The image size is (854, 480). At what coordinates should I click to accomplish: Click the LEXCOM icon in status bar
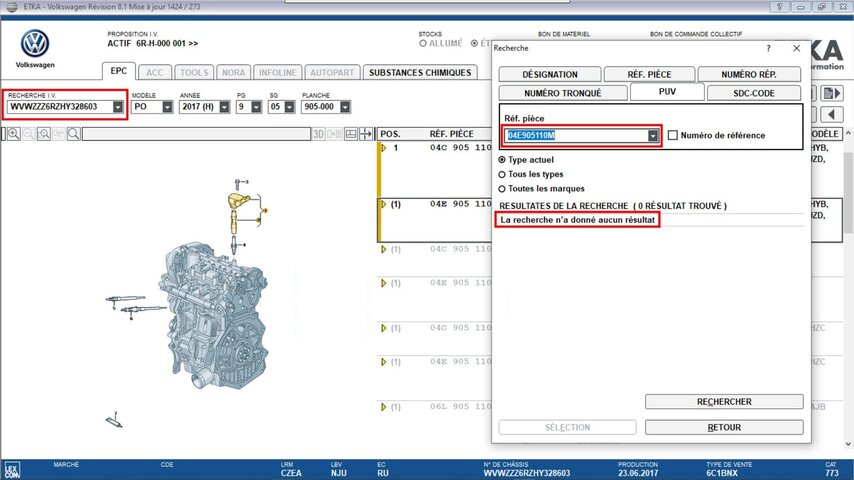pyautogui.click(x=11, y=470)
